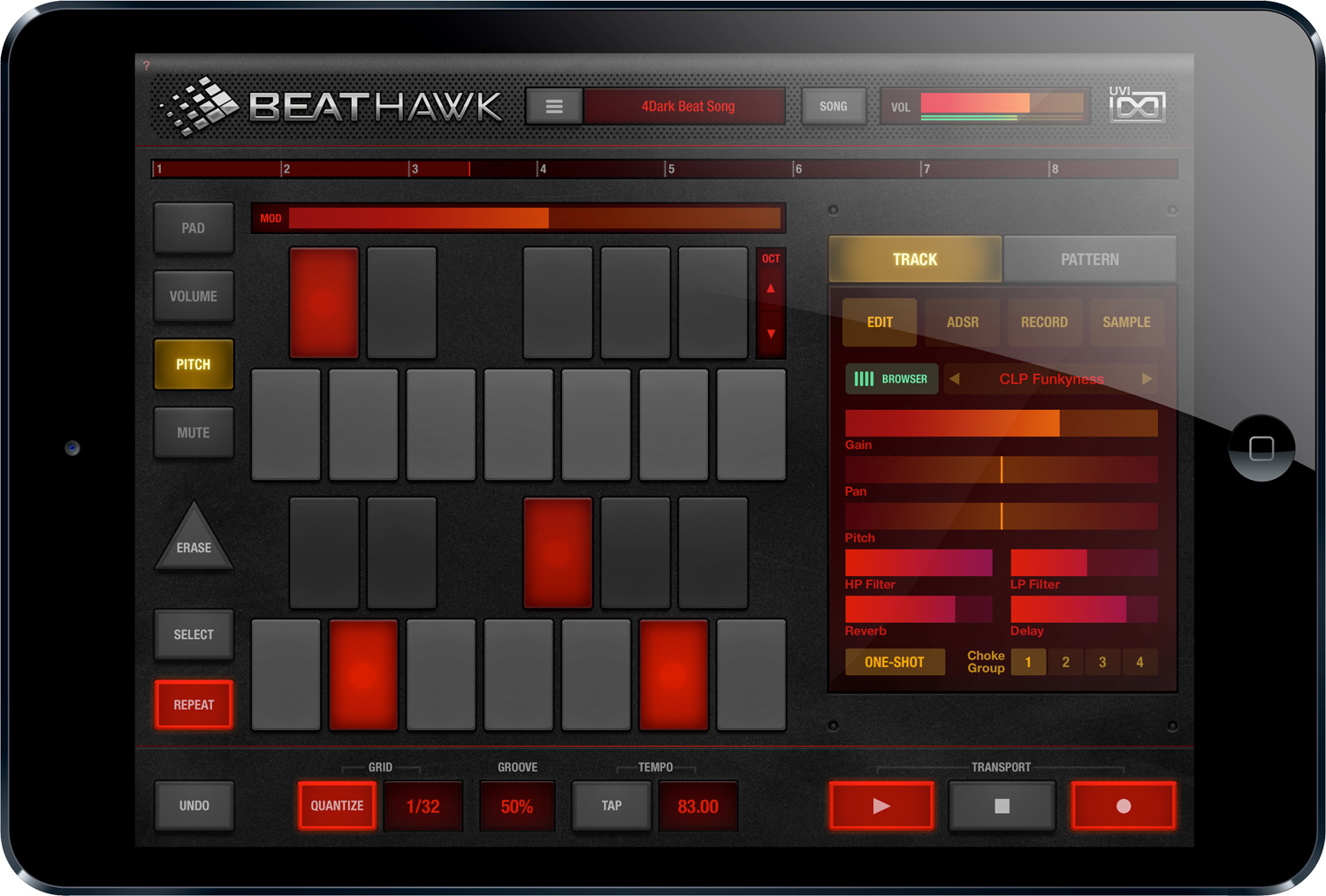Image resolution: width=1326 pixels, height=896 pixels.
Task: Switch to PAD mode
Action: point(194,228)
